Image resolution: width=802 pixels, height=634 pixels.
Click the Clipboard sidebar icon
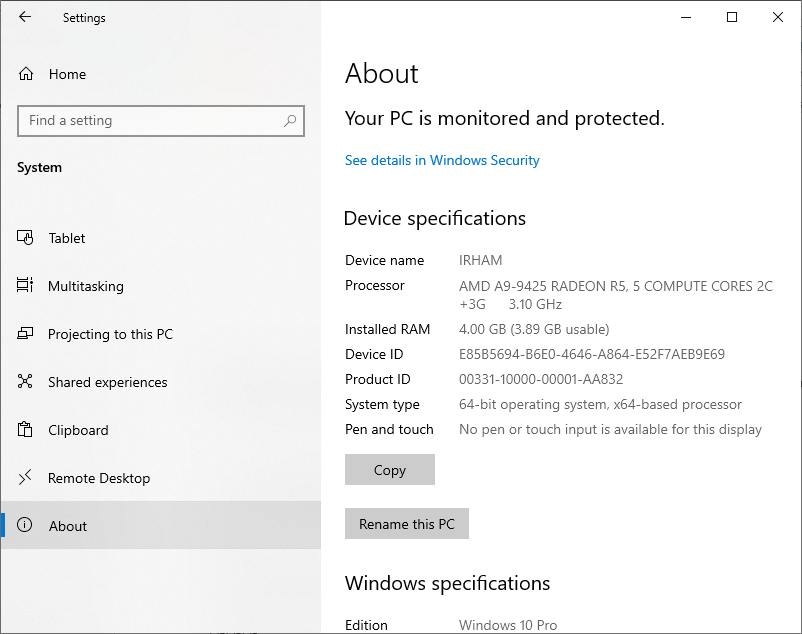pyautogui.click(x=25, y=429)
